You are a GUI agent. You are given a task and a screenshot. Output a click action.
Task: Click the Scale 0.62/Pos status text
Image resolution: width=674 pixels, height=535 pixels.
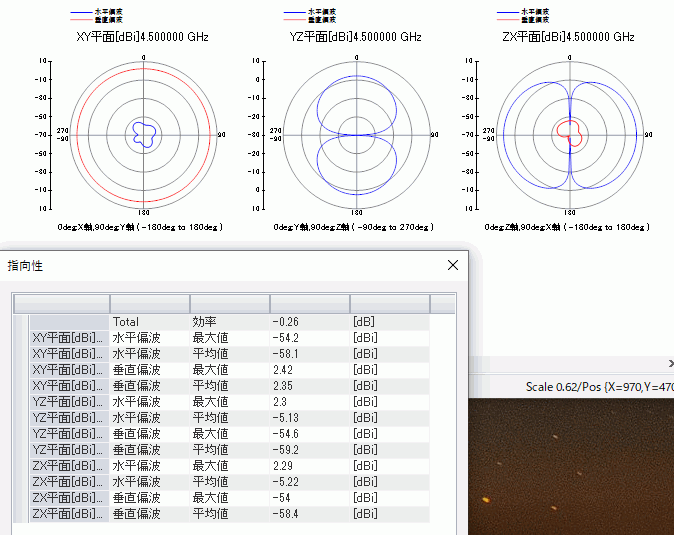599,386
